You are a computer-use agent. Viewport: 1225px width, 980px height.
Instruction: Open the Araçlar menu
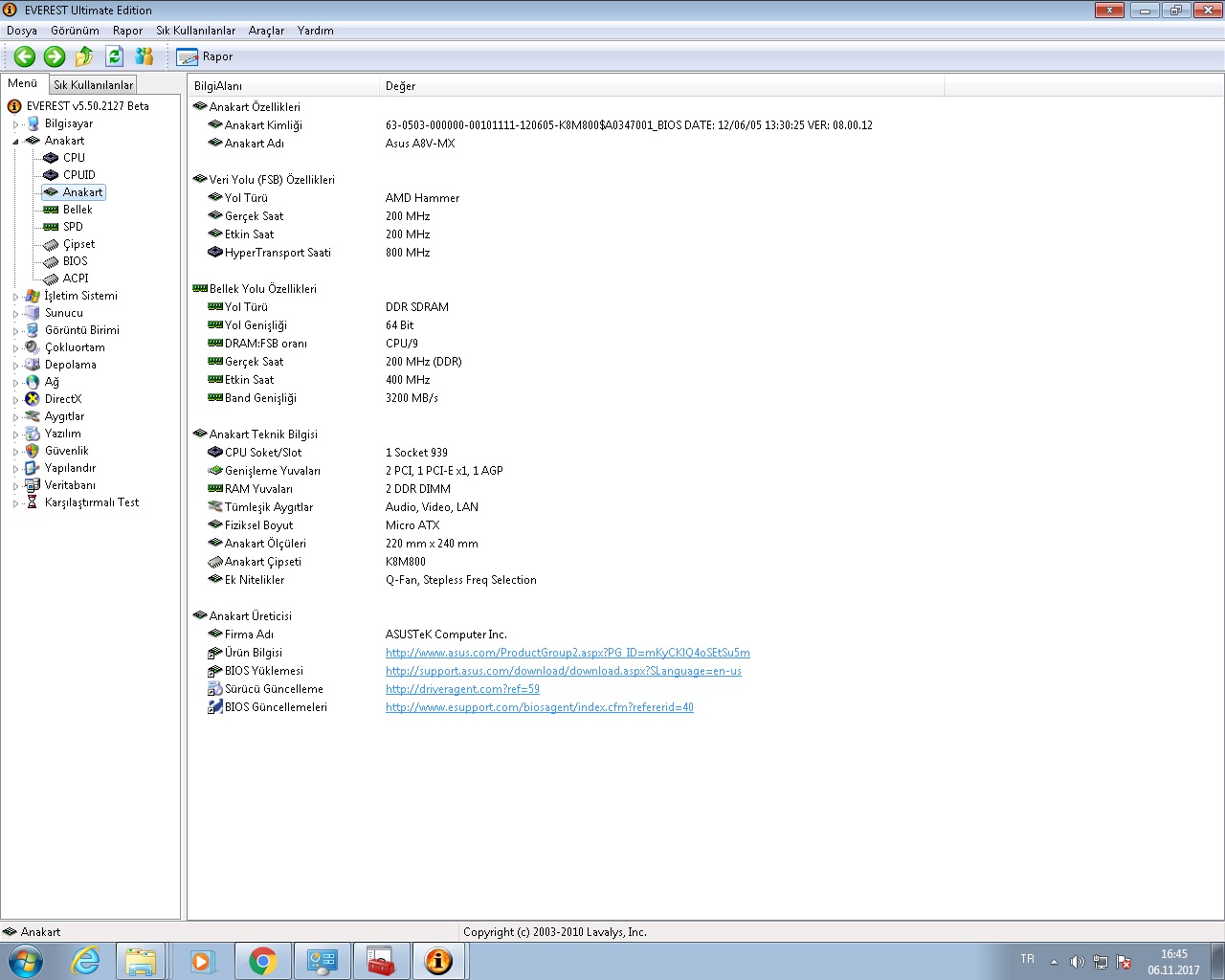pyautogui.click(x=266, y=31)
